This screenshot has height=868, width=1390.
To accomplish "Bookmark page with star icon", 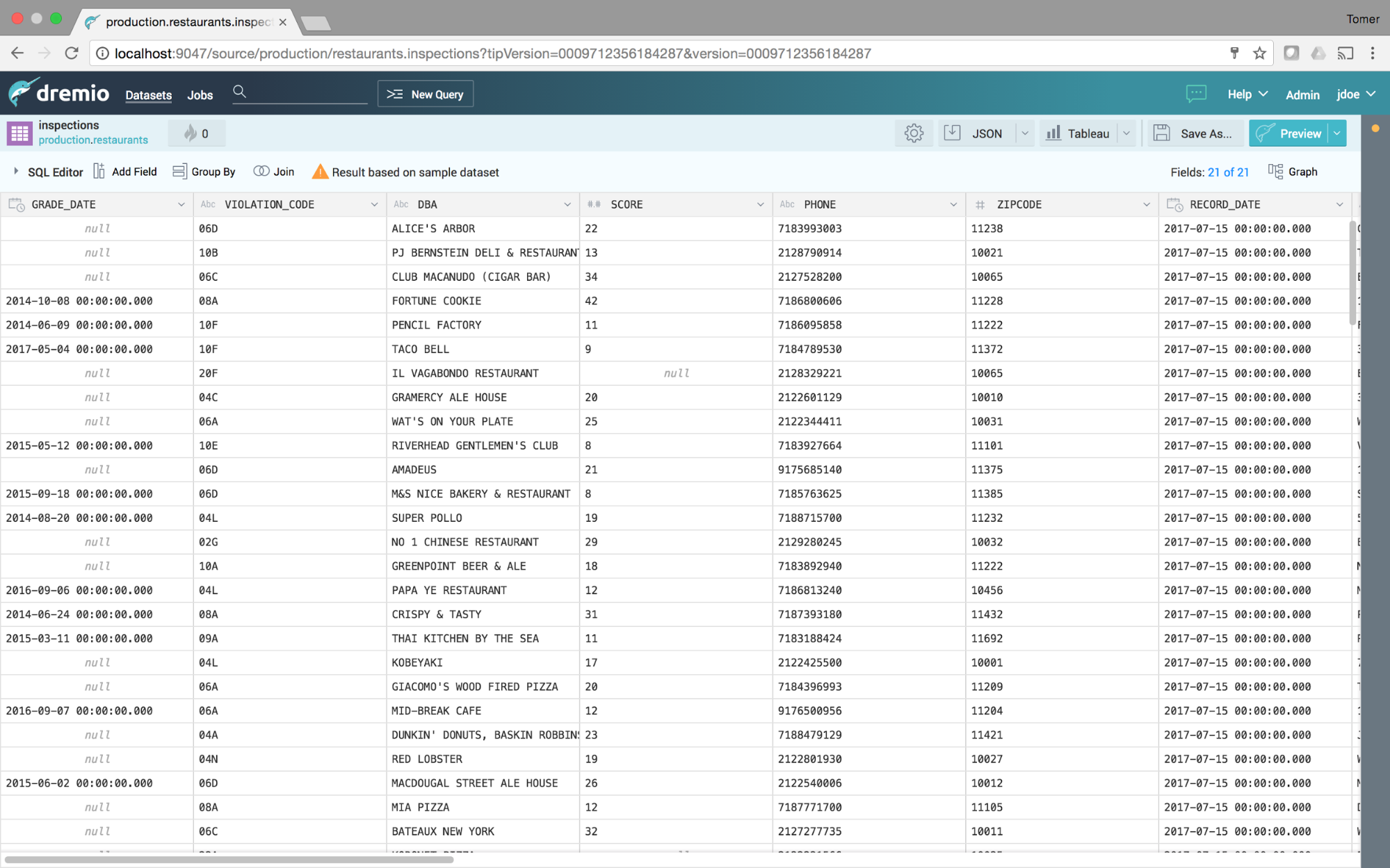I will point(1259,54).
